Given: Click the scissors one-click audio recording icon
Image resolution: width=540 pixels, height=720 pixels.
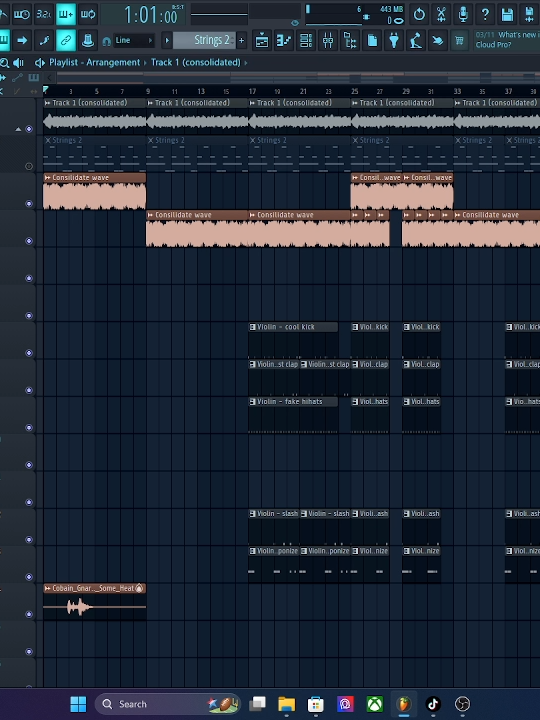Looking at the screenshot, I should [441, 14].
